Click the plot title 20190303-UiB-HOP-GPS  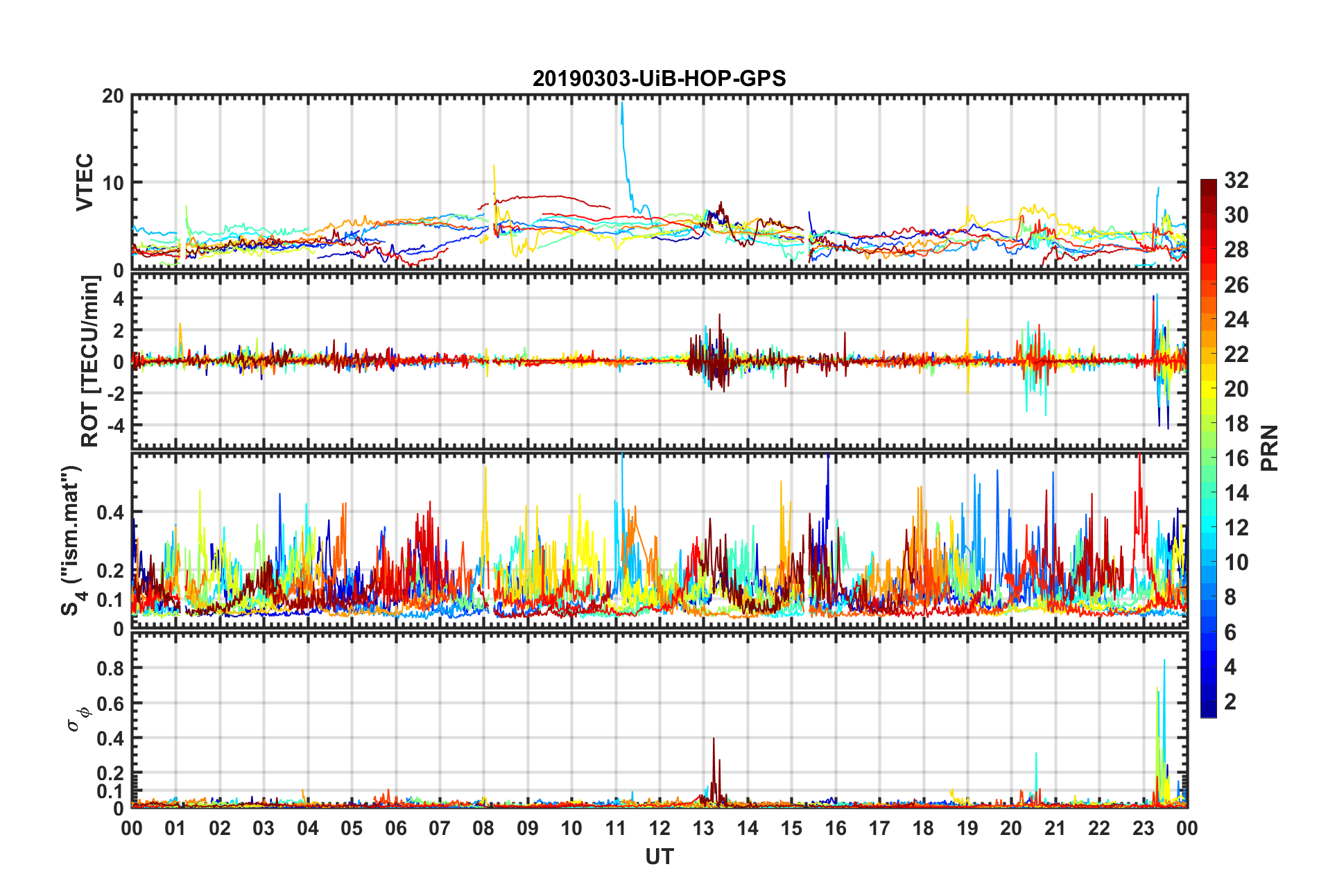(x=659, y=78)
